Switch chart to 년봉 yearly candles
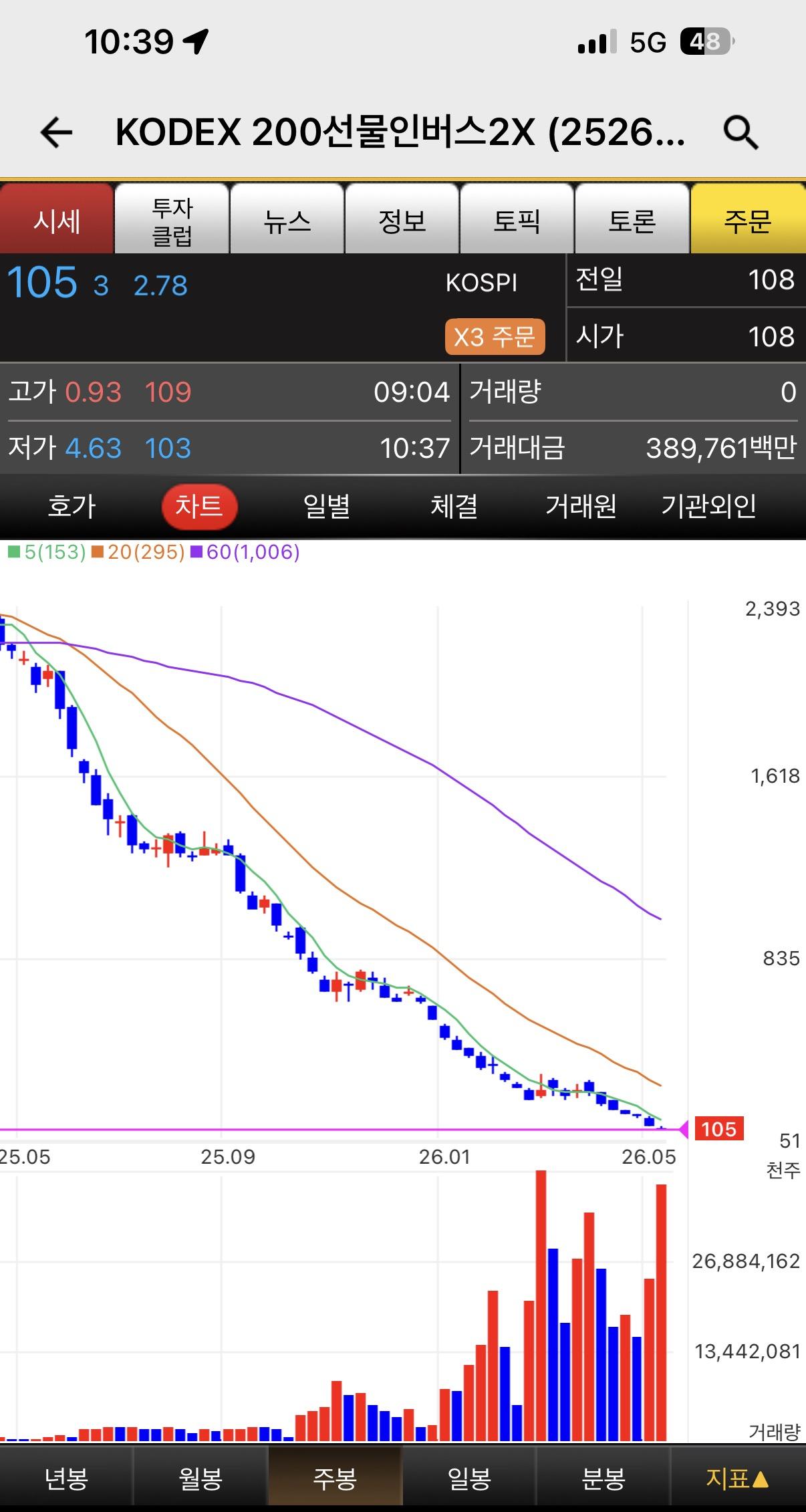Viewport: 806px width, 1512px height. (66, 1479)
